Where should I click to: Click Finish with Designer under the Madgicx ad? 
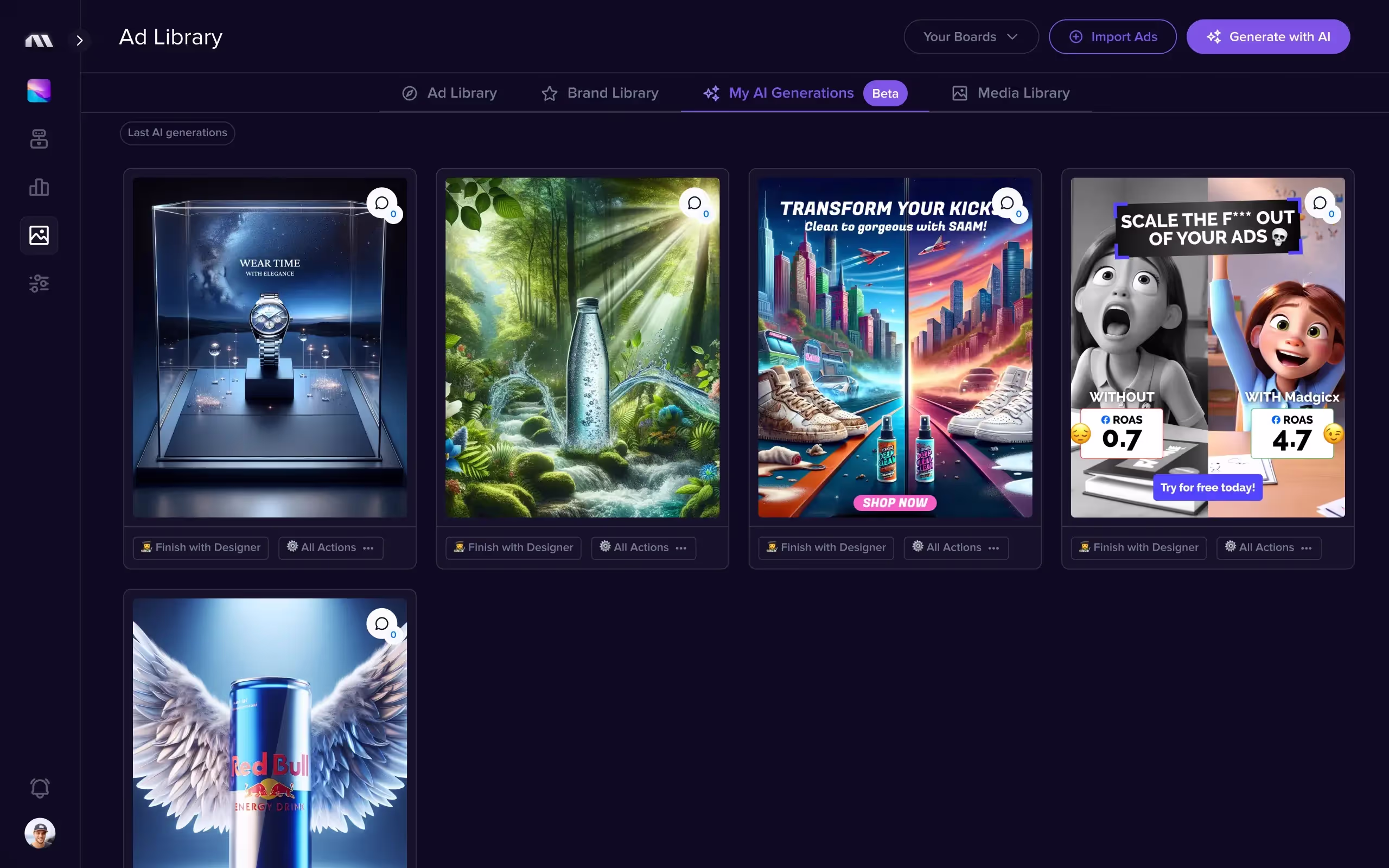pyautogui.click(x=1139, y=548)
